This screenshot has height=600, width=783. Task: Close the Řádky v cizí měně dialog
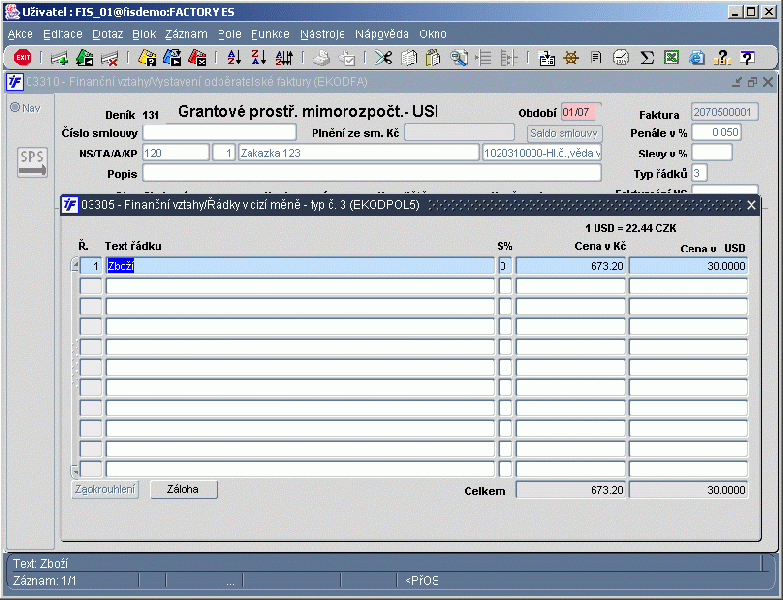[x=751, y=205]
